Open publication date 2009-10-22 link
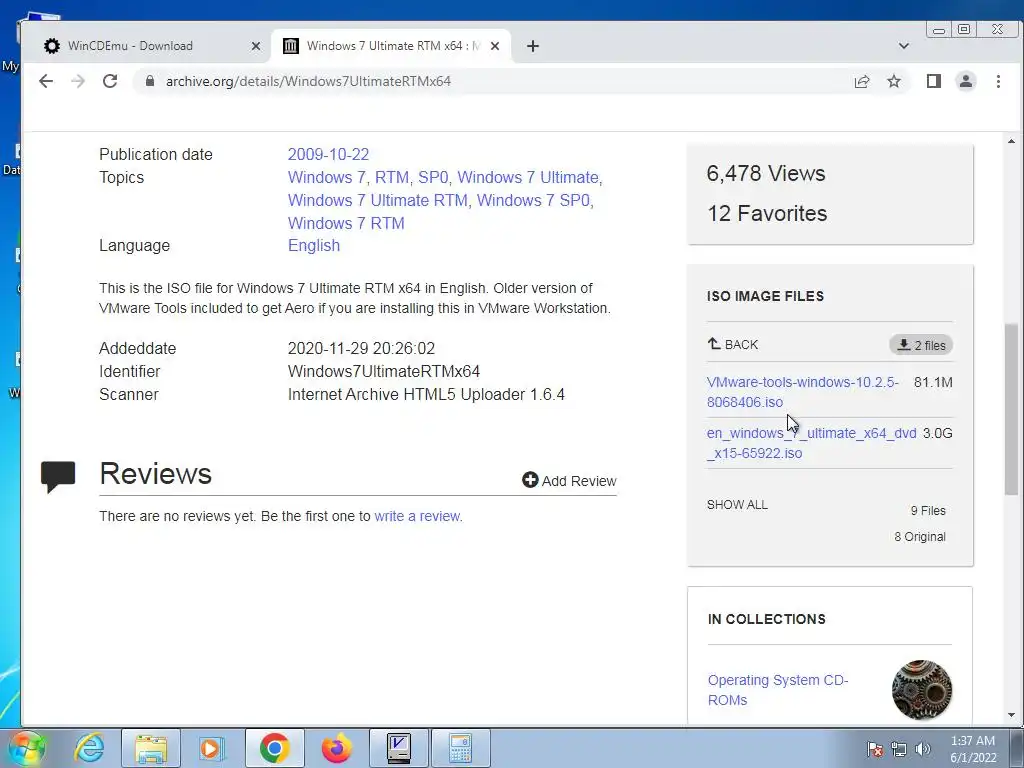This screenshot has height=768, width=1024. click(328, 154)
